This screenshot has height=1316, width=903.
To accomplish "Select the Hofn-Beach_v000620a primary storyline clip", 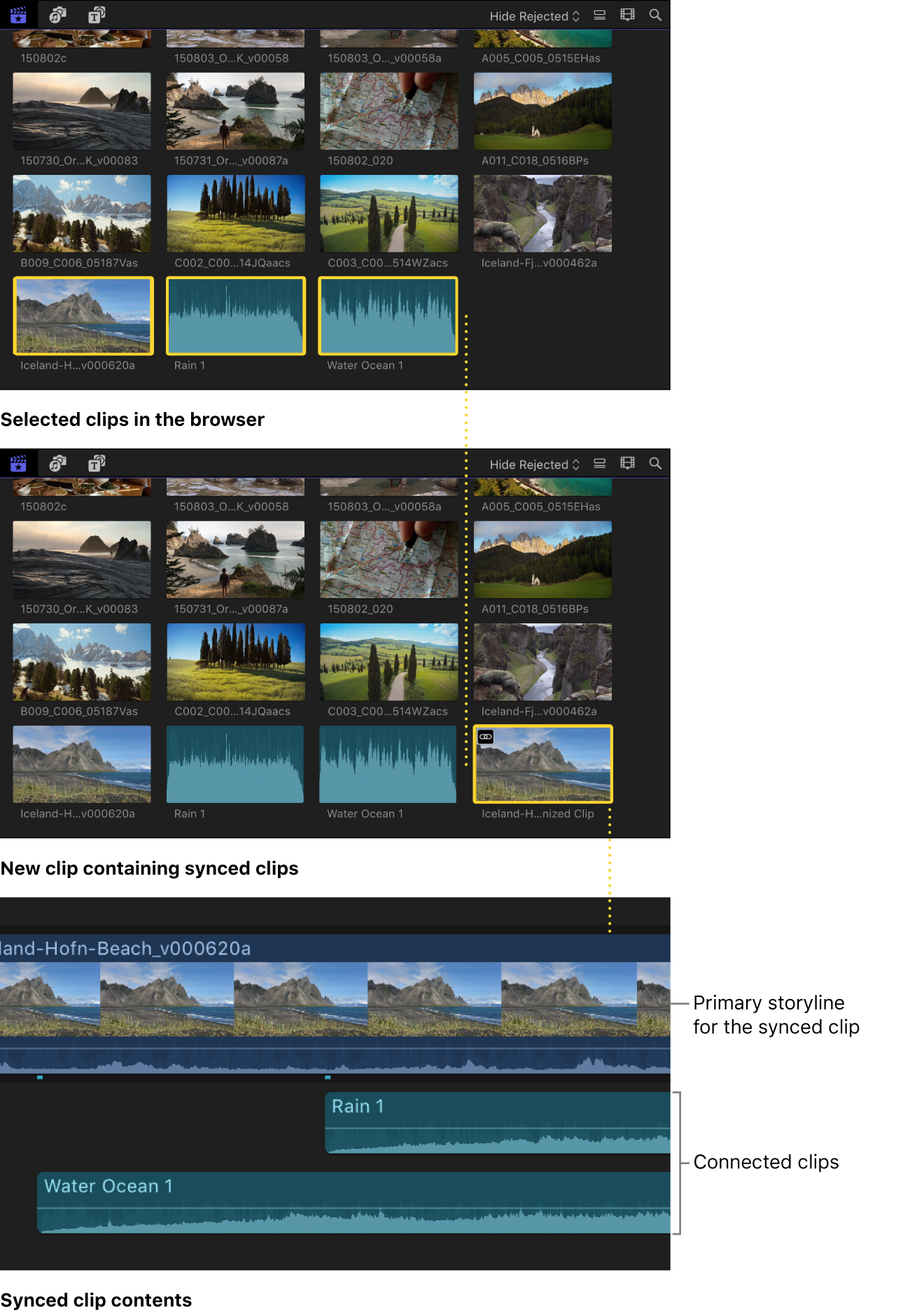I will pyautogui.click(x=335, y=1003).
